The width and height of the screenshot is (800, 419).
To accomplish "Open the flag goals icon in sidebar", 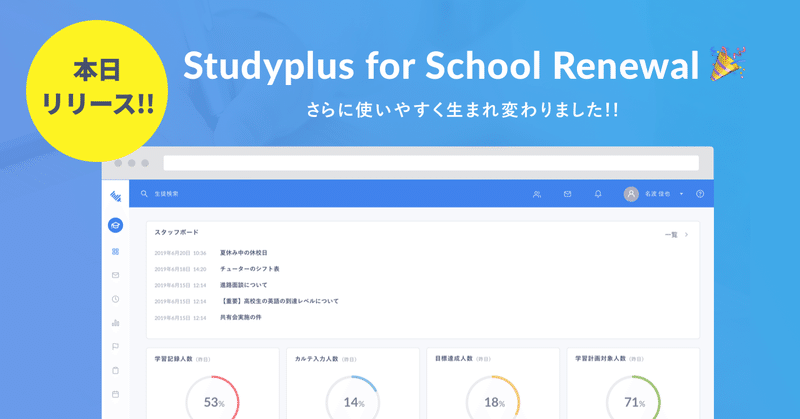I will point(115,347).
